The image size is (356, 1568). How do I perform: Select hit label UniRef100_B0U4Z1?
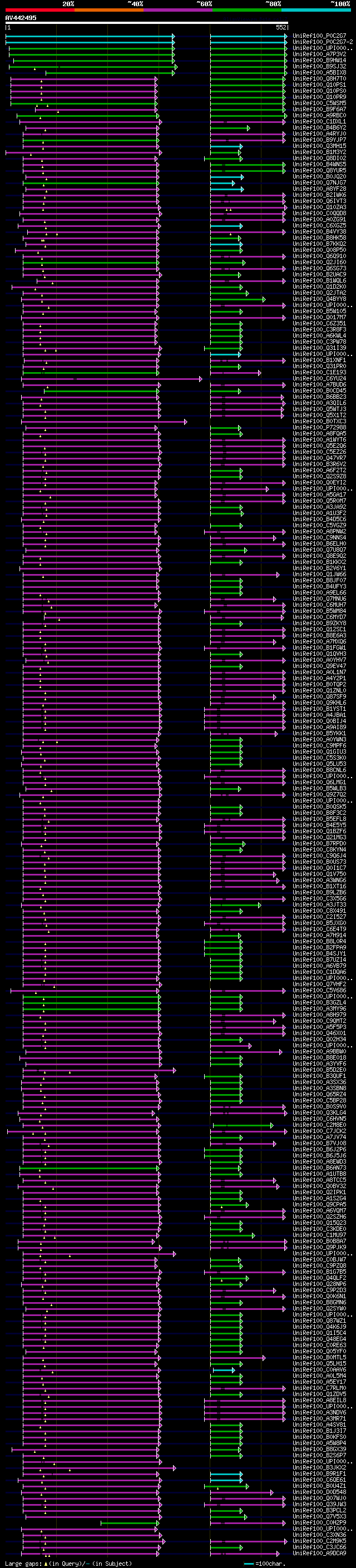click(x=319, y=1486)
